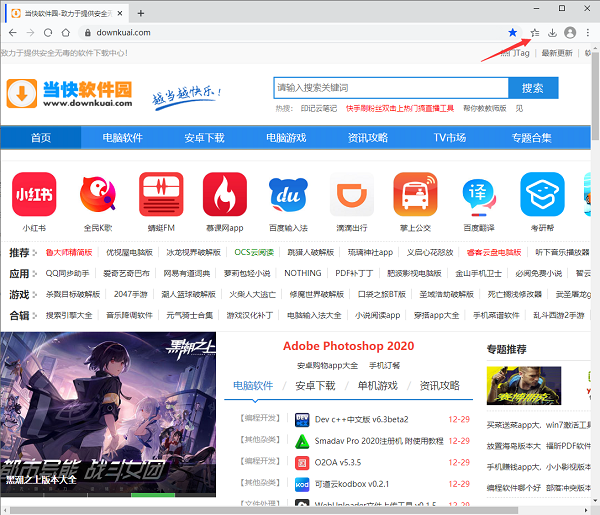The height and width of the screenshot is (515, 600).
Task: Open the 全民K歌 app icon
Action: (x=98, y=194)
